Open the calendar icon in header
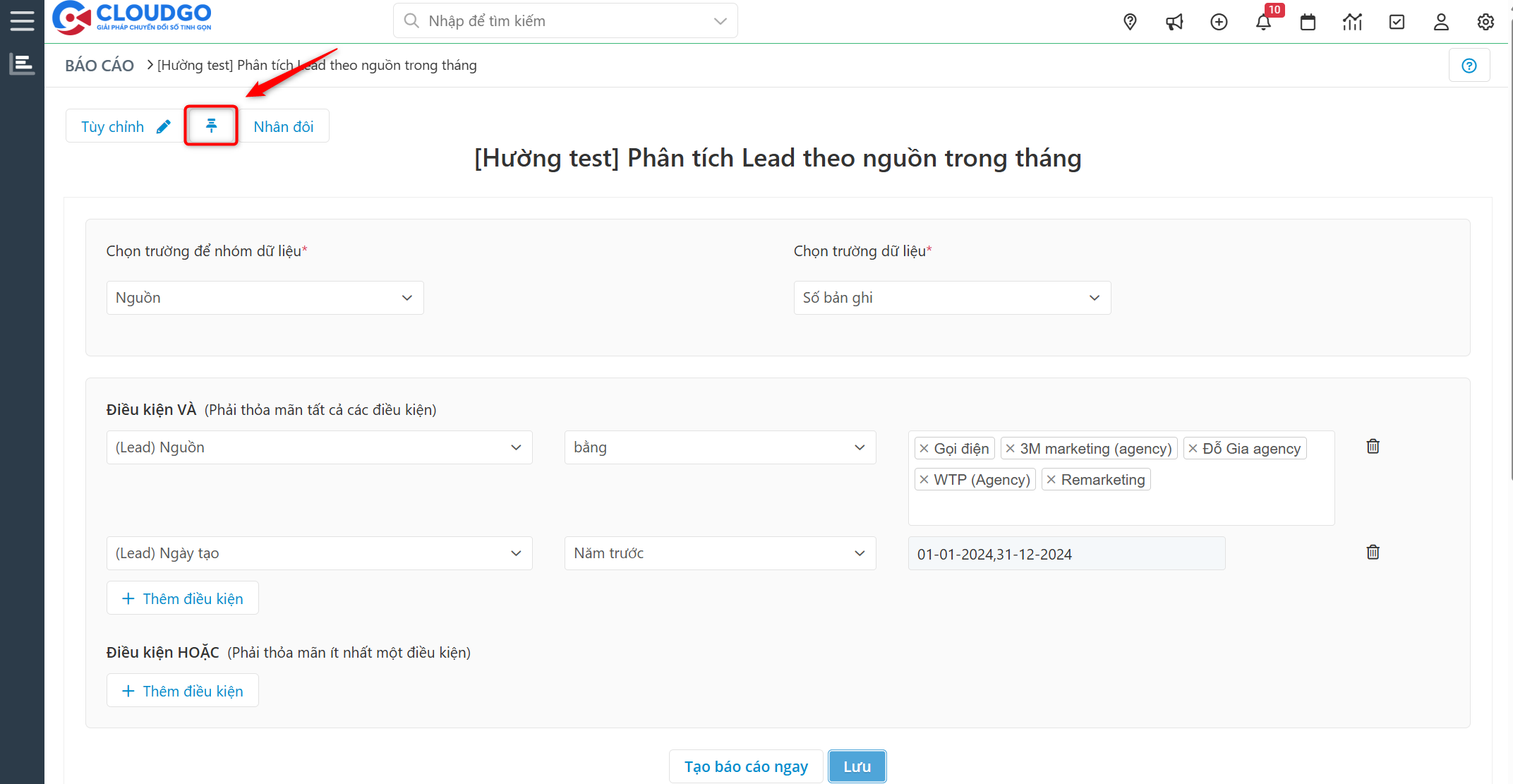Viewport: 1513px width, 784px height. 1308,22
